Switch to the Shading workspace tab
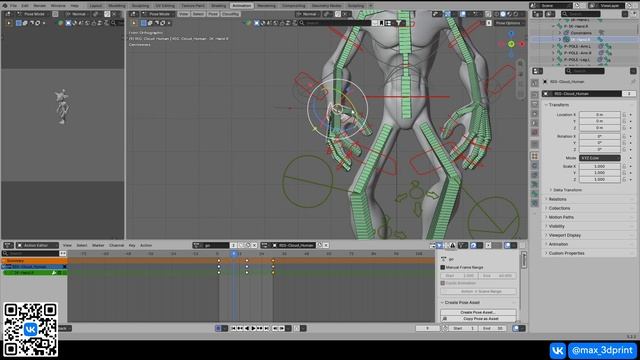640x360 pixels. pyautogui.click(x=218, y=6)
